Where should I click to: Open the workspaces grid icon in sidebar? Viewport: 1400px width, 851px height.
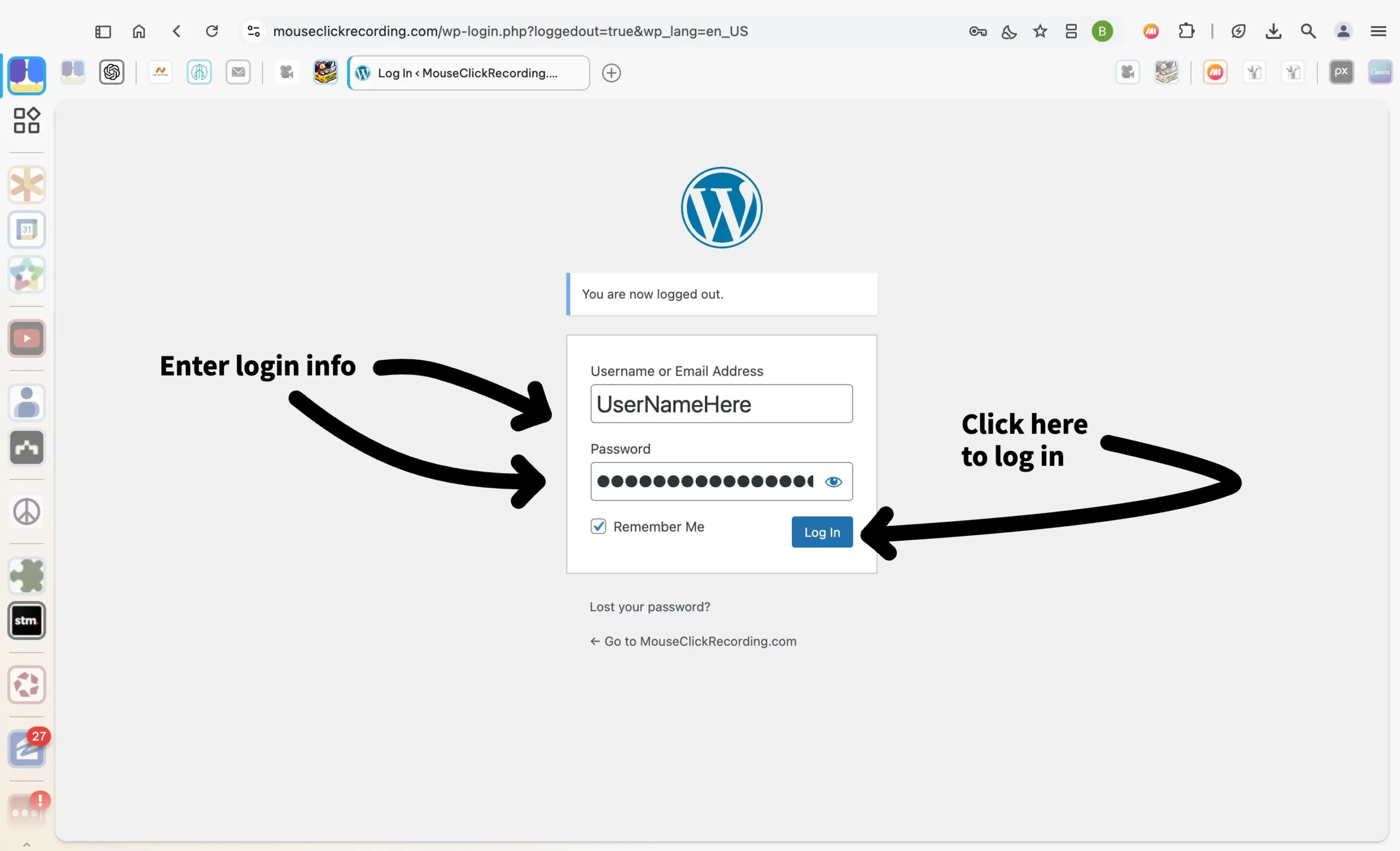(27, 120)
